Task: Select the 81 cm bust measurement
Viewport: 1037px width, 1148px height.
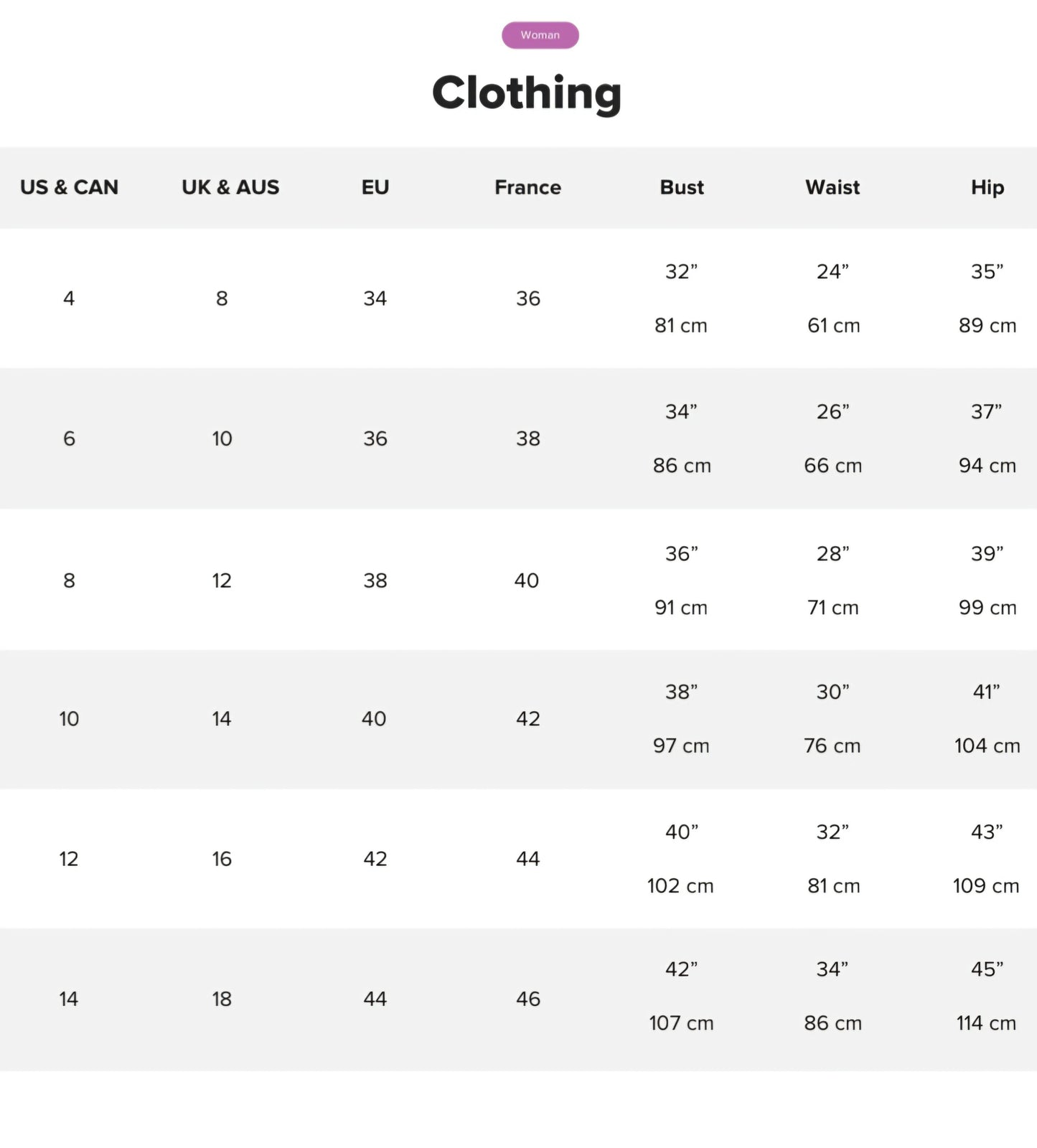Action: coord(680,326)
